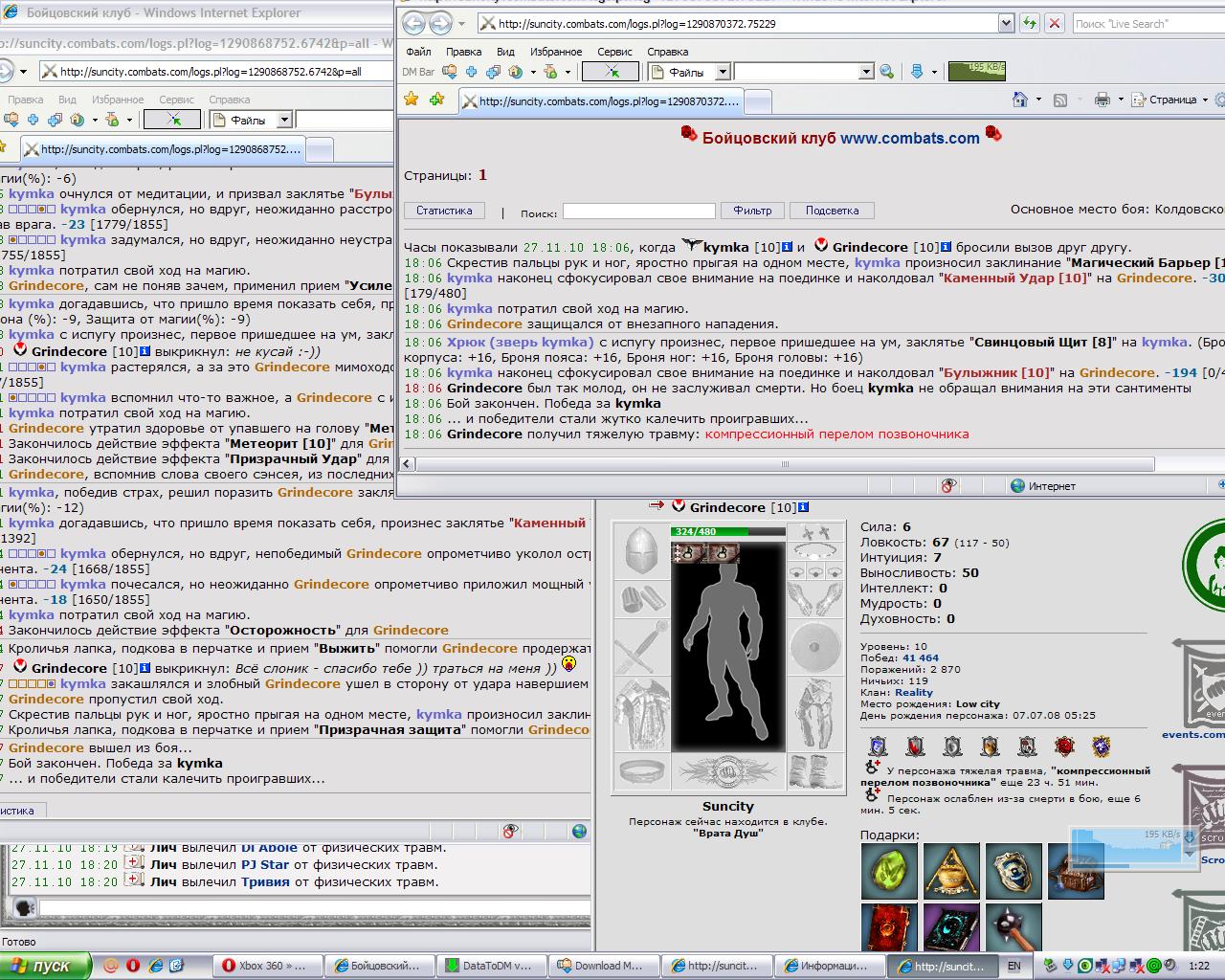
Task: Click the refresh button beside the address bar
Action: pyautogui.click(x=1030, y=23)
